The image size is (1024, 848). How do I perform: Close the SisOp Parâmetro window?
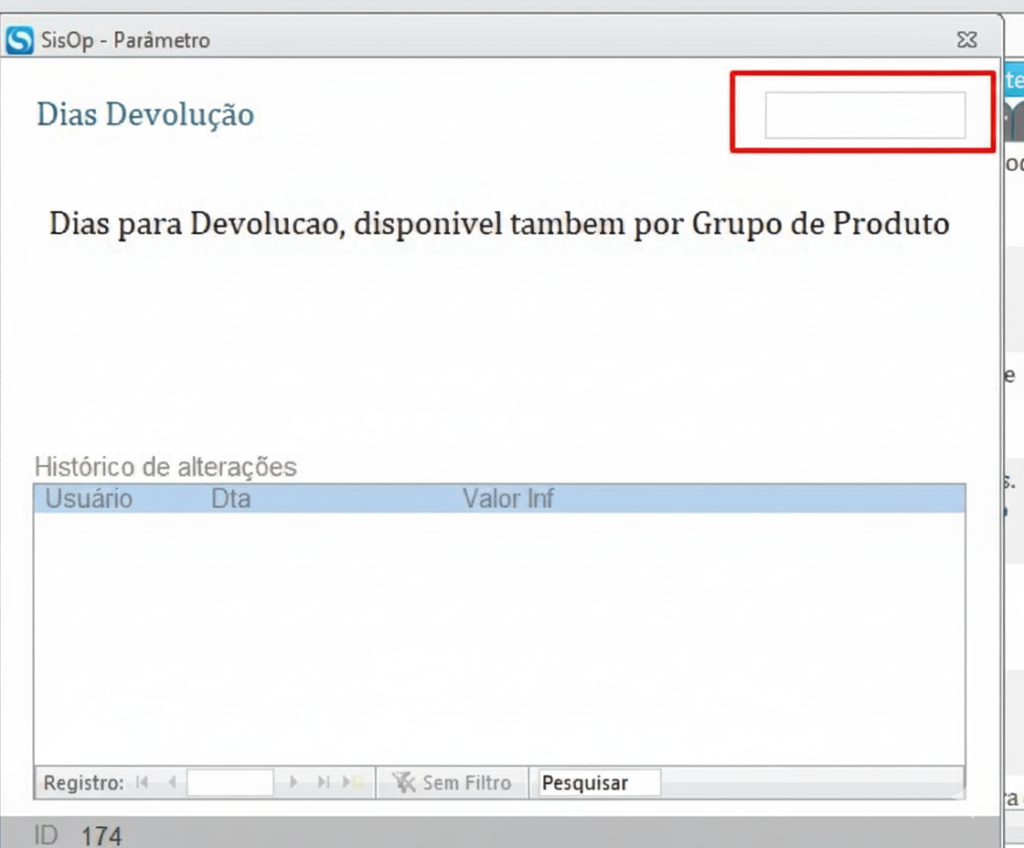[966, 40]
